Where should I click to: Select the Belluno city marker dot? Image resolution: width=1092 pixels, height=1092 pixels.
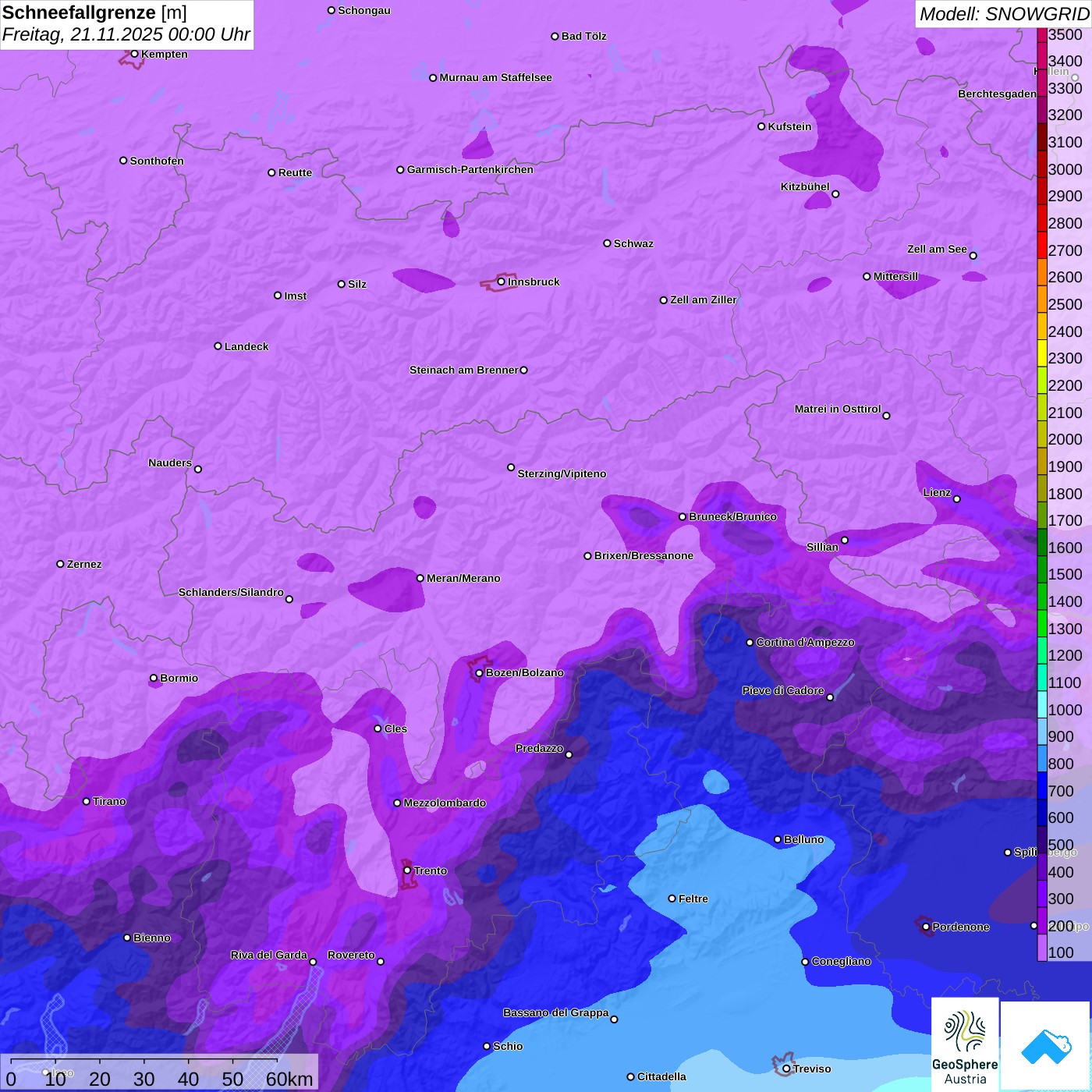tap(778, 839)
